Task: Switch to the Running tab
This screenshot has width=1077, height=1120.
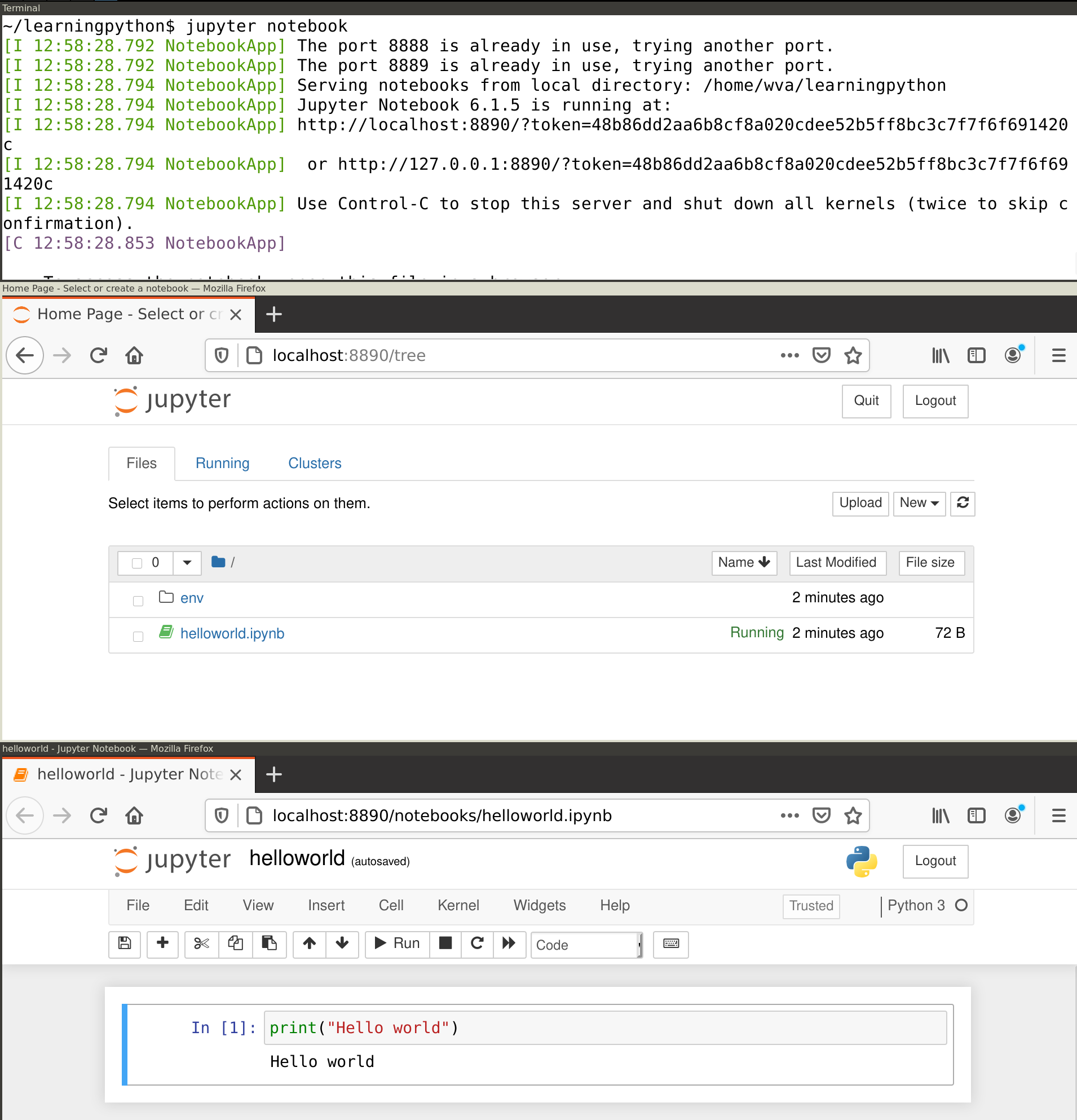Action: coord(222,463)
